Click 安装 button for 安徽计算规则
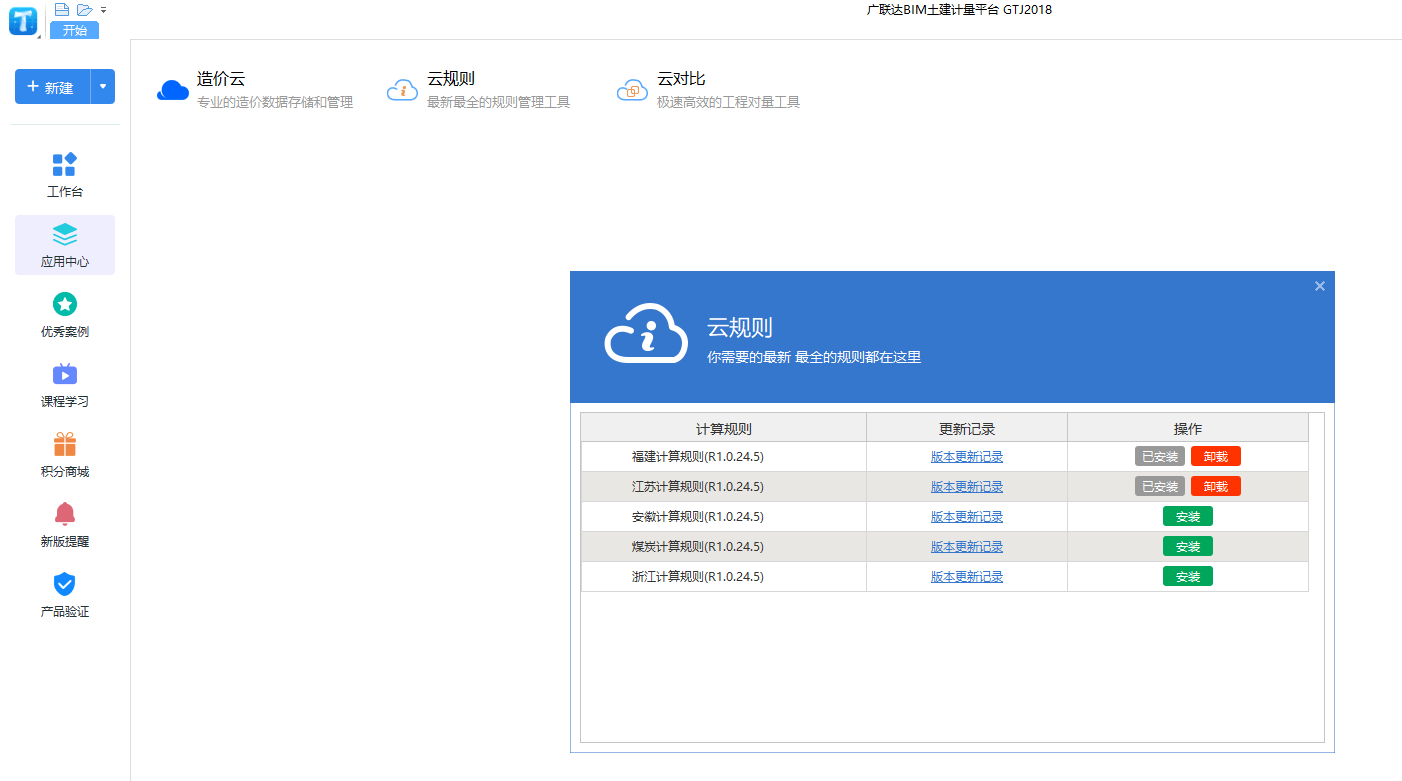 coord(1188,516)
